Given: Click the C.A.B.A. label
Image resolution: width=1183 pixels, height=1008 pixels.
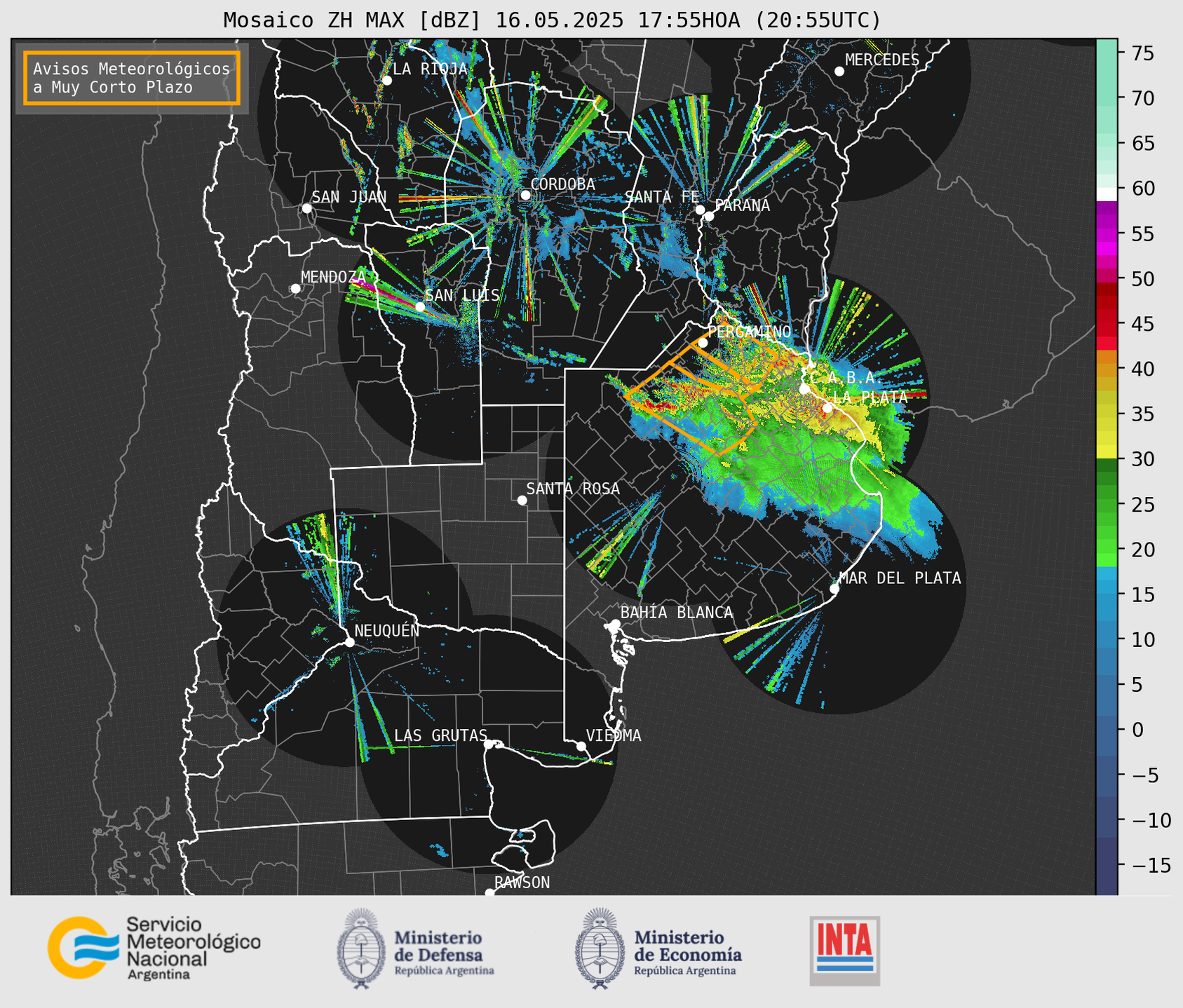Looking at the screenshot, I should 846,378.
